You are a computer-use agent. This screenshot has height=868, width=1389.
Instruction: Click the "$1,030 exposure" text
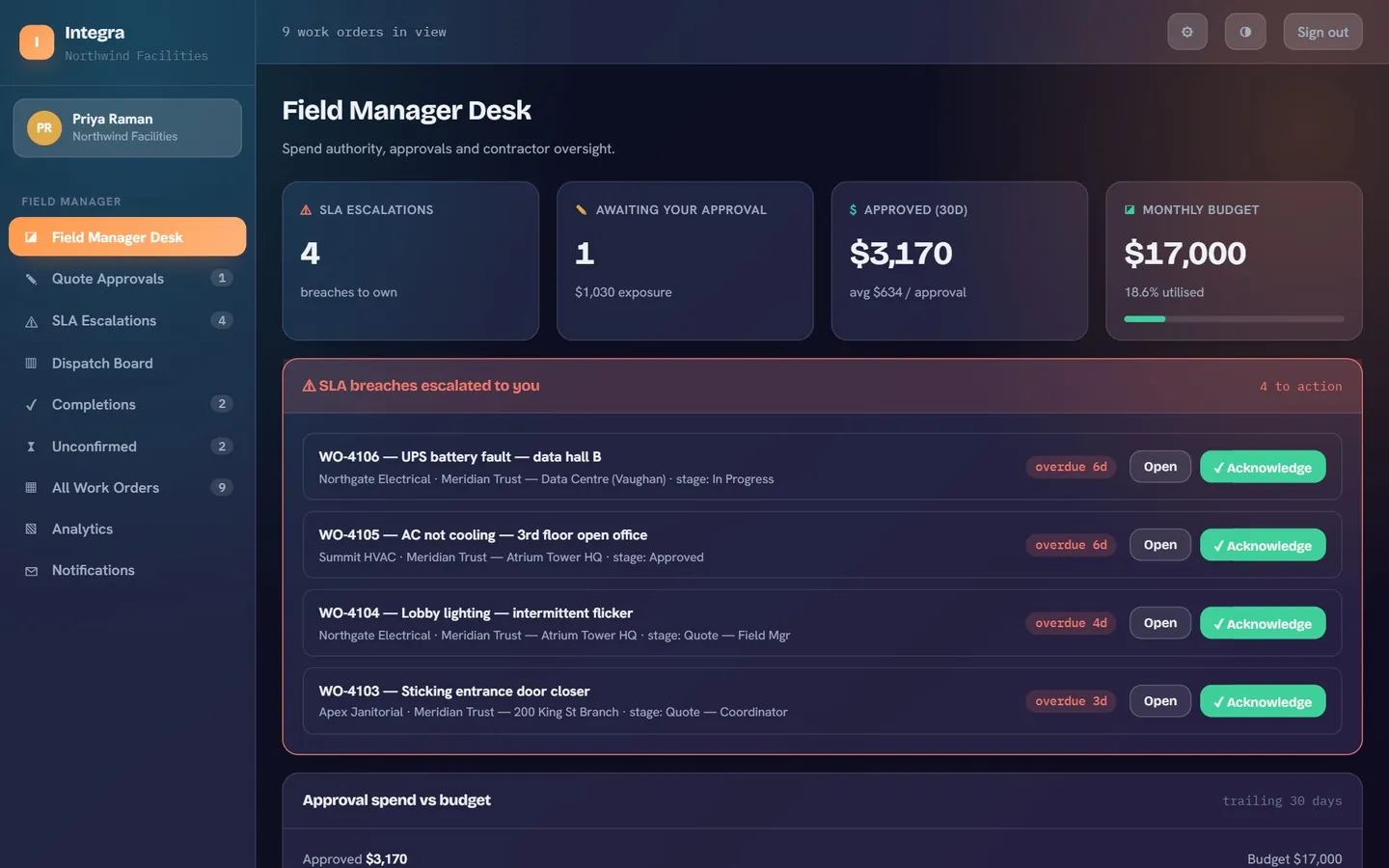pos(623,292)
